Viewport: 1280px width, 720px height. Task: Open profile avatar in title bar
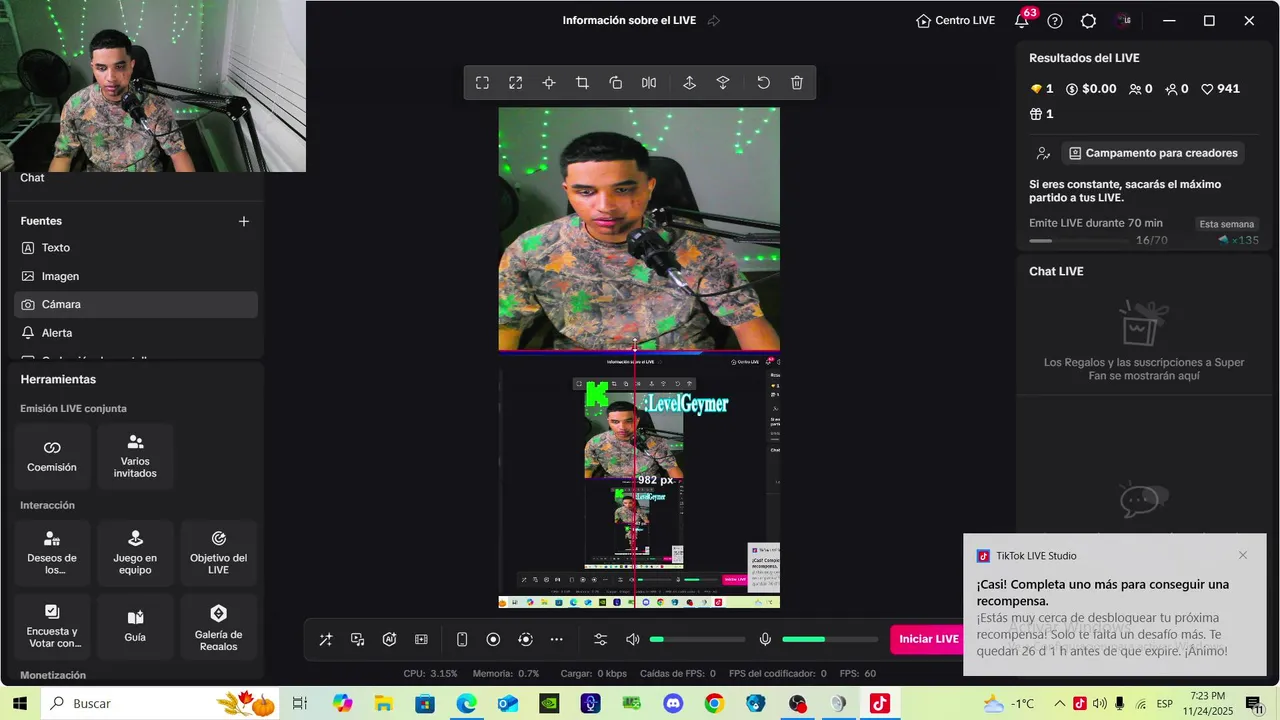pos(1125,21)
